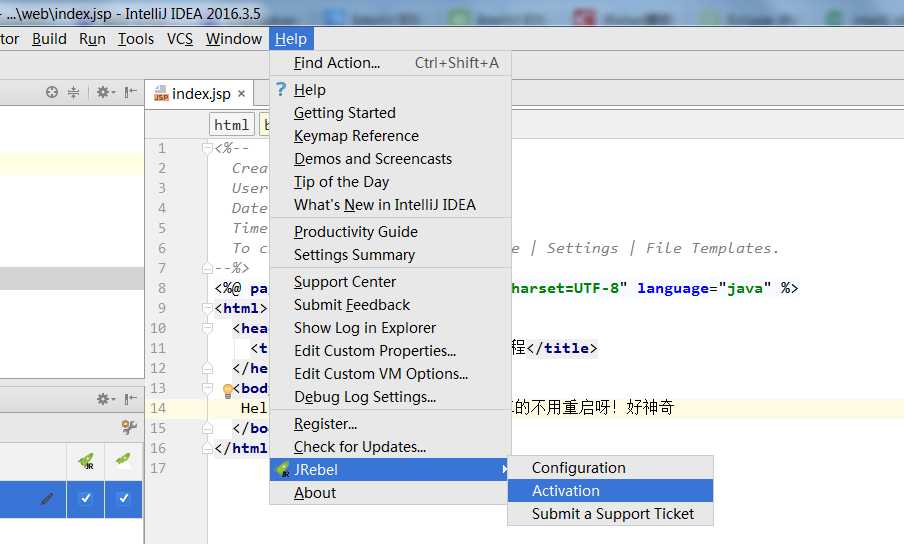Open Settings Summary
Image resolution: width=904 pixels, height=544 pixels.
coord(390,255)
